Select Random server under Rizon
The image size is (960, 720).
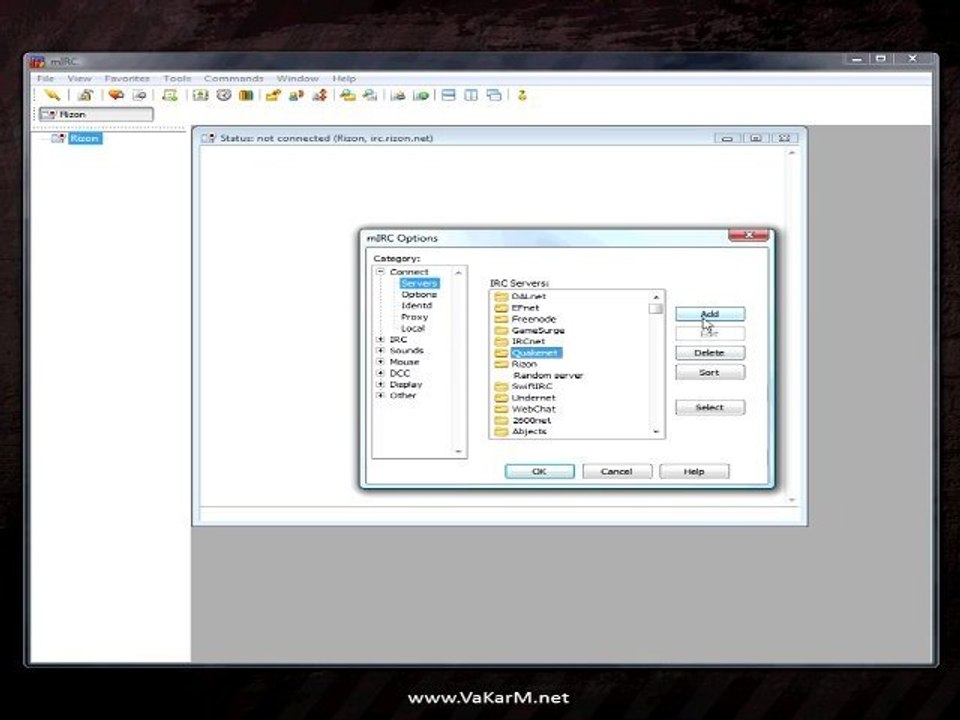click(548, 375)
